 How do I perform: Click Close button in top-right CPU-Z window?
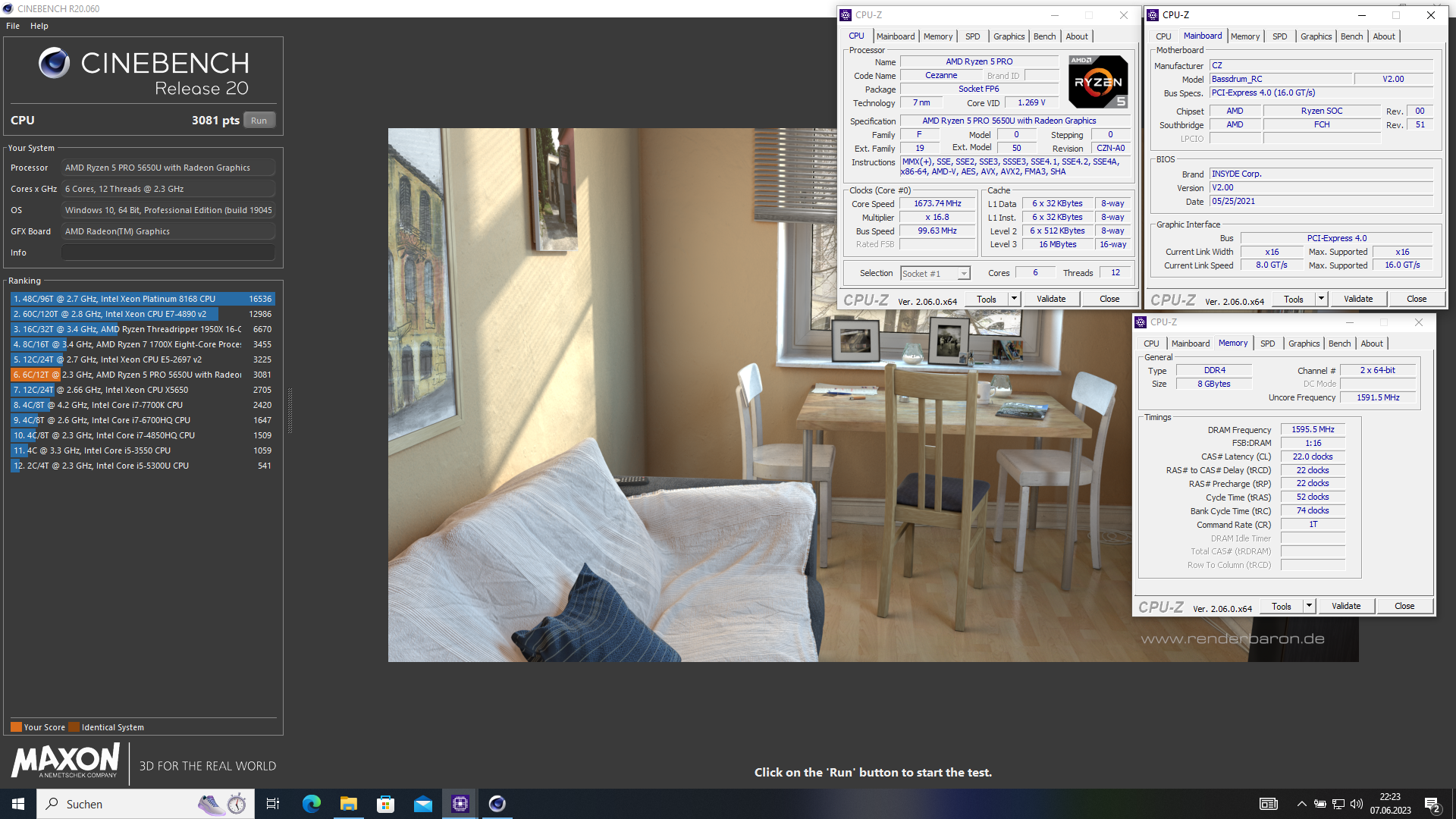(x=1417, y=300)
